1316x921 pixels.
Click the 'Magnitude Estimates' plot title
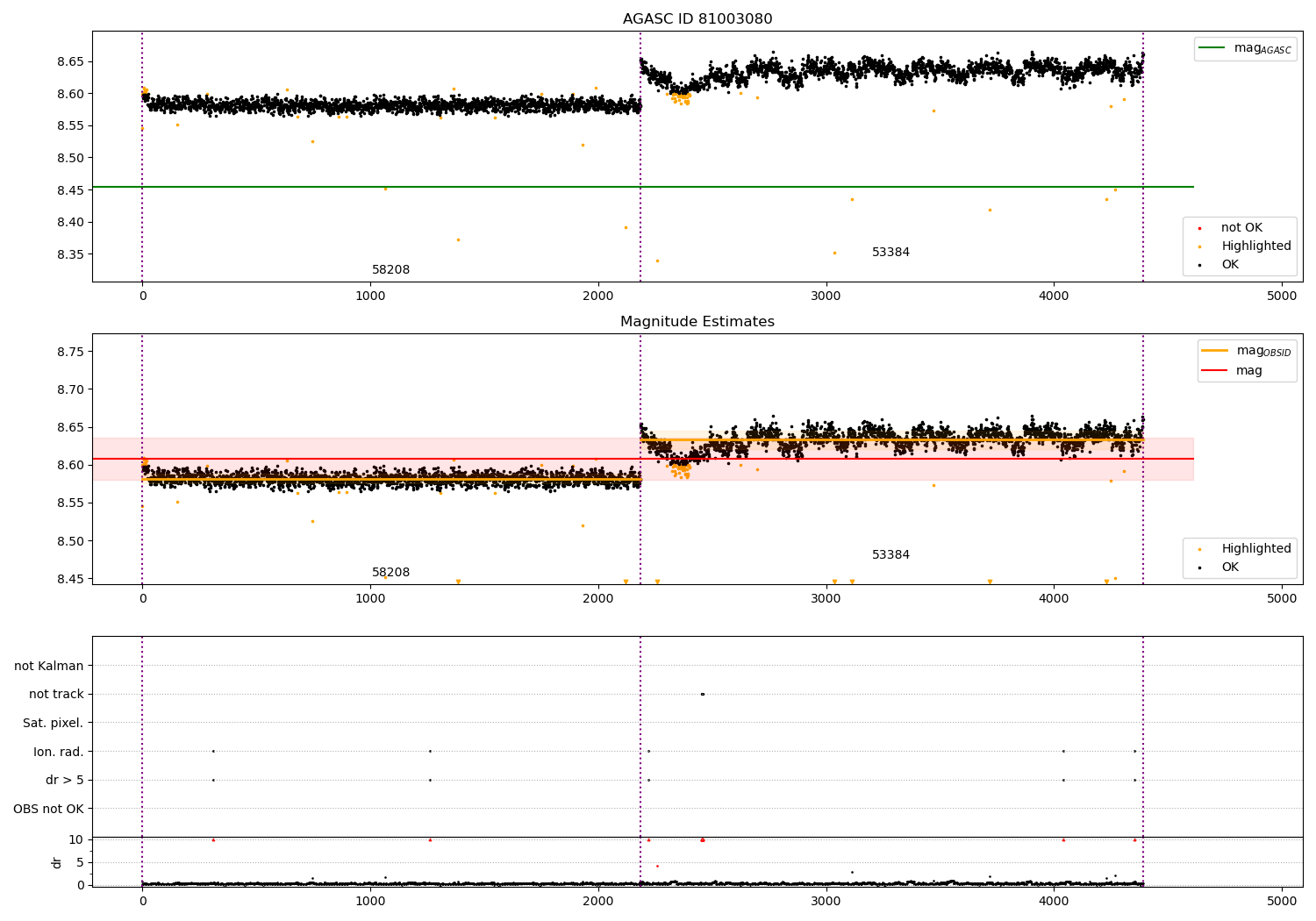(697, 322)
